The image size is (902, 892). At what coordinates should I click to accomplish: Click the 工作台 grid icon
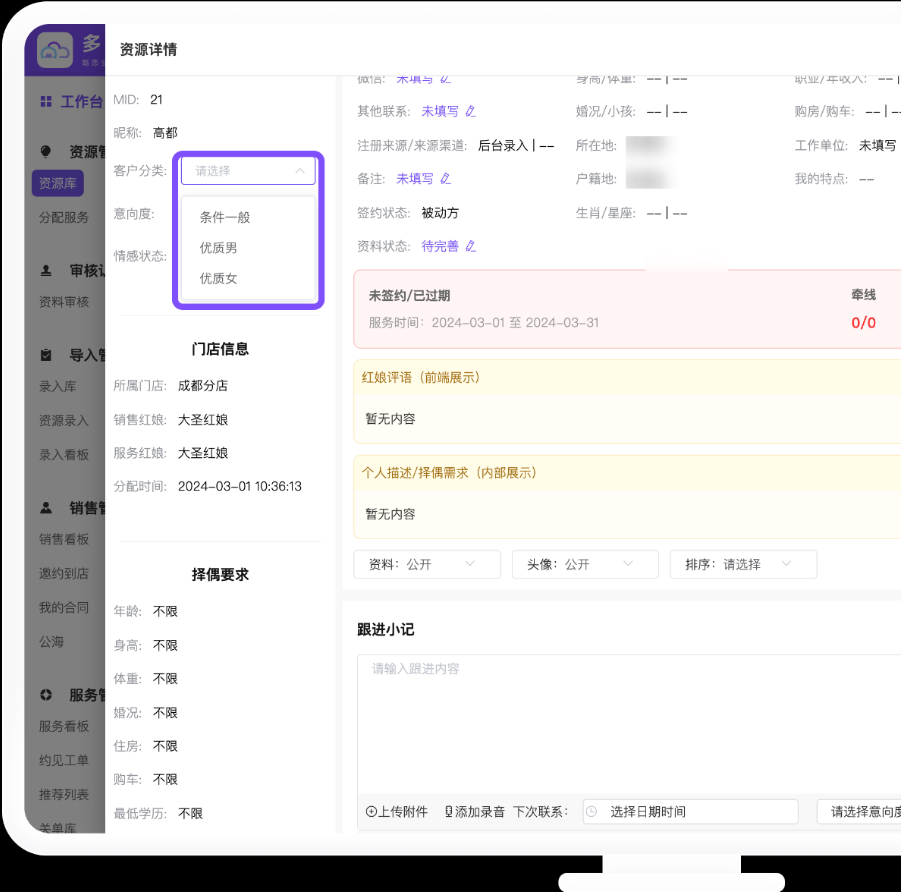pos(46,101)
